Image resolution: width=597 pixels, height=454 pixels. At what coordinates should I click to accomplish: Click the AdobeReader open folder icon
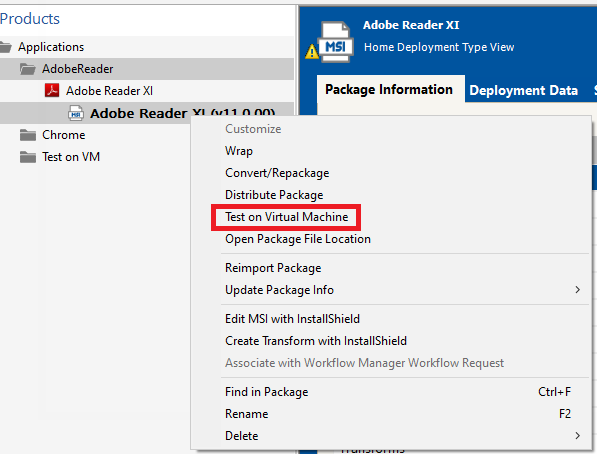click(x=28, y=69)
